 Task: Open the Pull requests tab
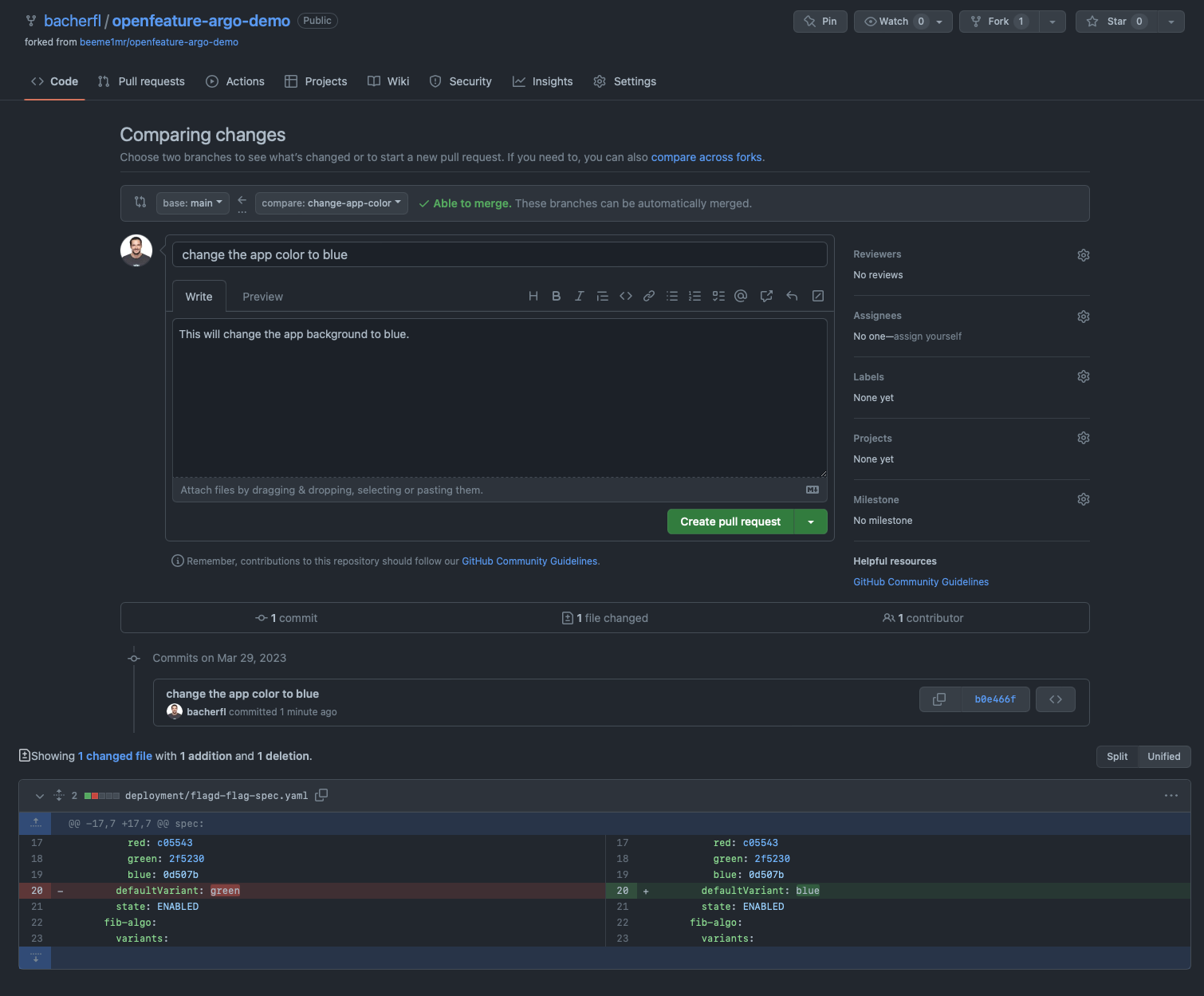pyautogui.click(x=141, y=81)
